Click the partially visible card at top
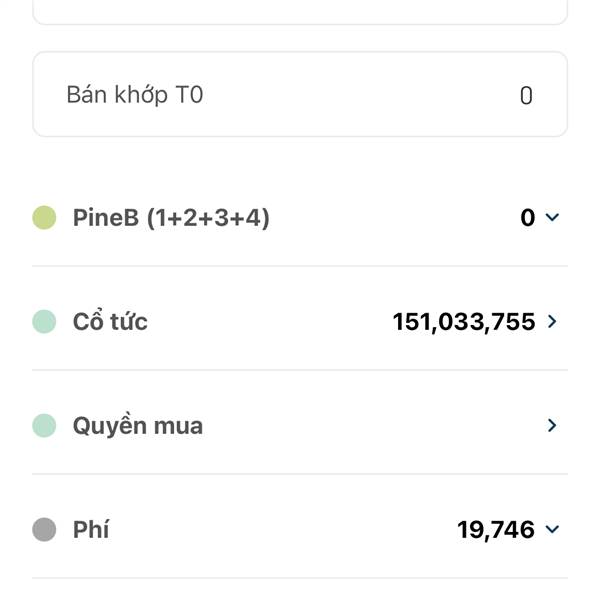The height and width of the screenshot is (600, 600). pos(300,10)
